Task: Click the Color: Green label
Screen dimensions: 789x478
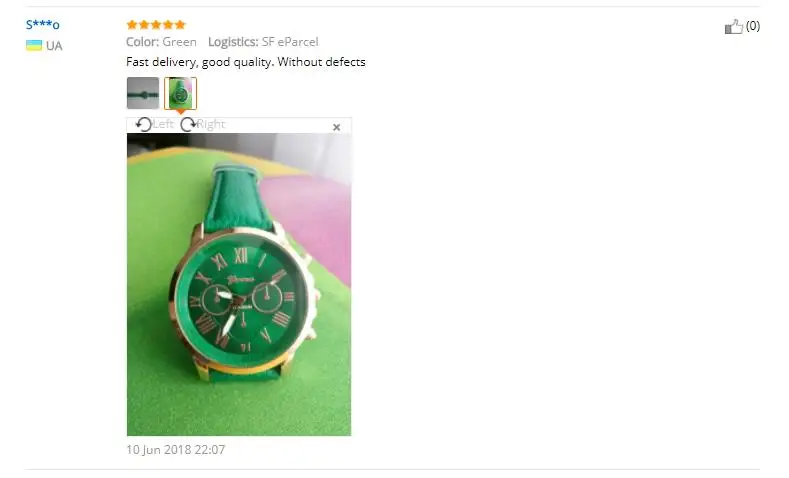Action: [161, 42]
